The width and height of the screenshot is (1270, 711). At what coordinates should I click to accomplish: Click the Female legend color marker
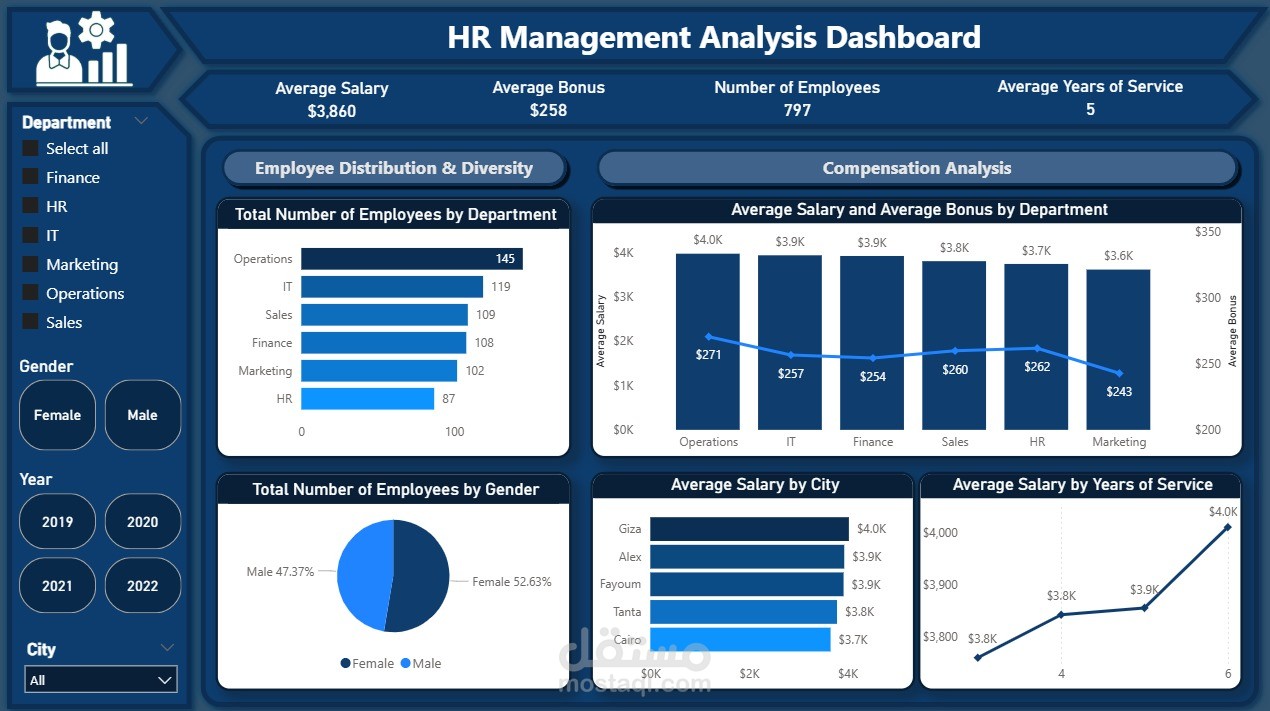coord(346,663)
